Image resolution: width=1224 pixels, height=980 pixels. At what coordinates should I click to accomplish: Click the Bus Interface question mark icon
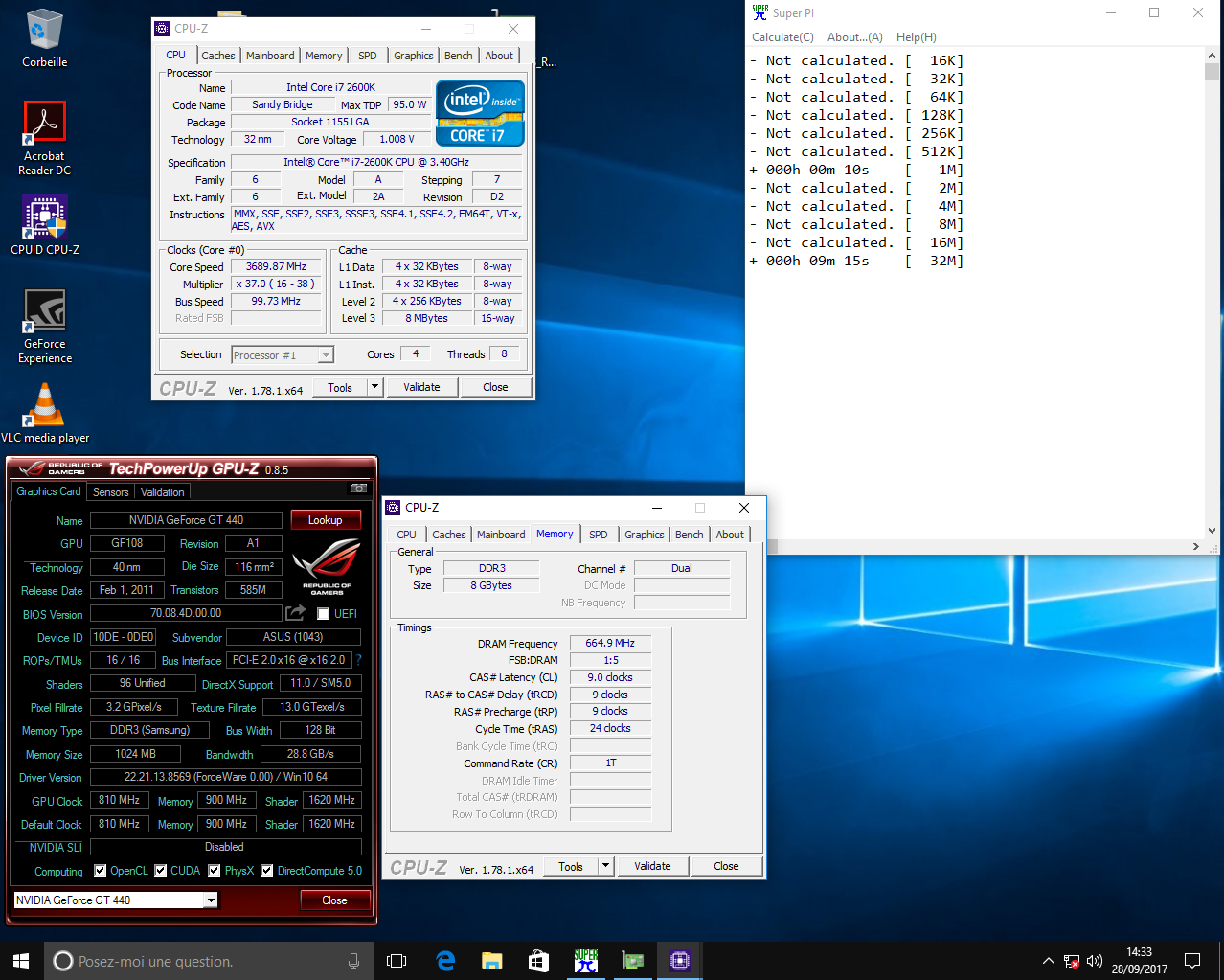click(x=359, y=660)
